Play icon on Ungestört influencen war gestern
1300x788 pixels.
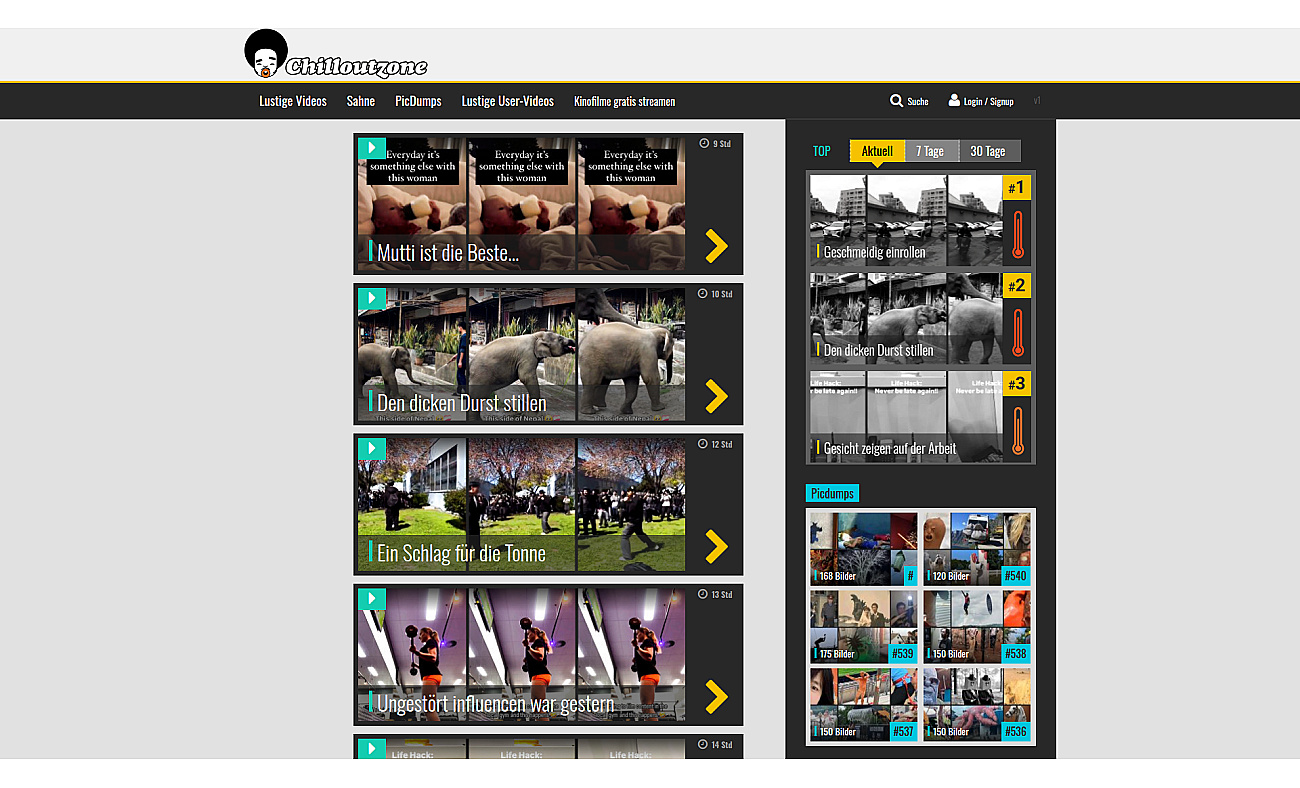(x=371, y=599)
